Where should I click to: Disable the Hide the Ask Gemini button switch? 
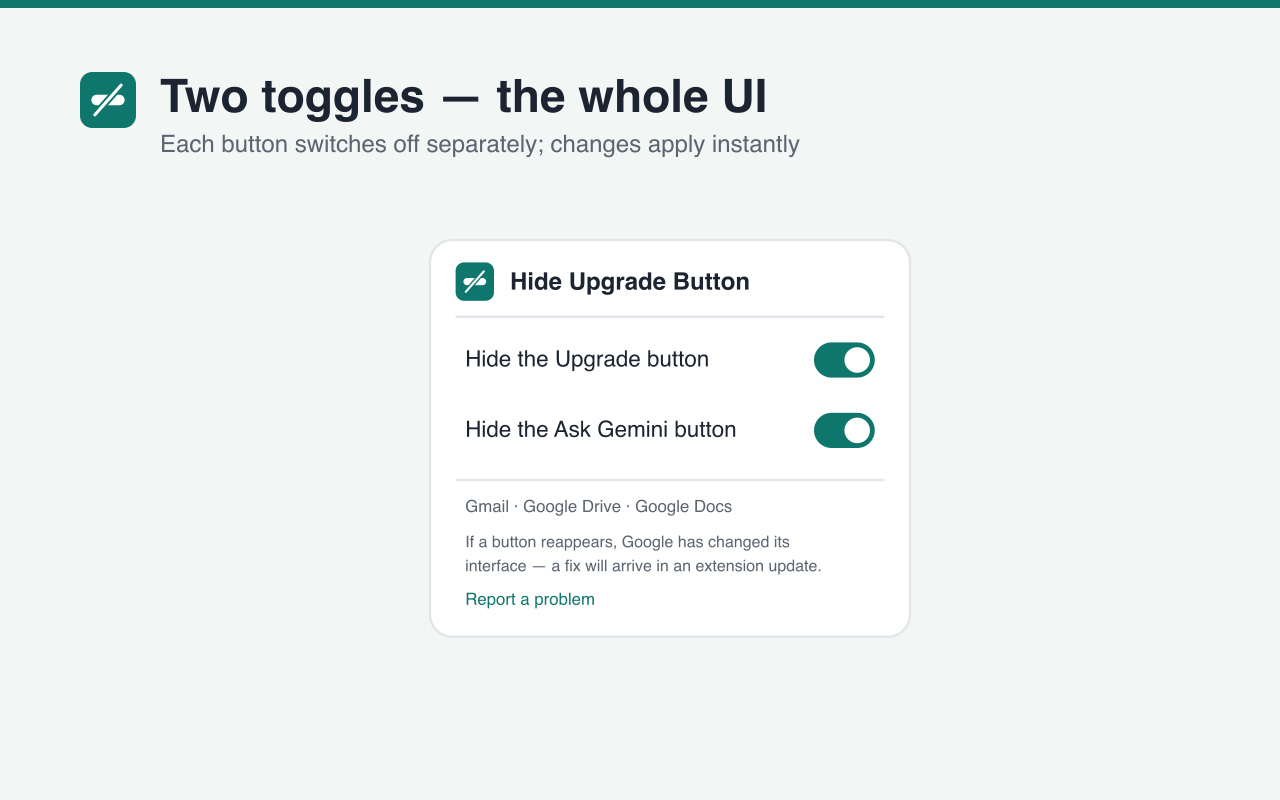point(844,430)
